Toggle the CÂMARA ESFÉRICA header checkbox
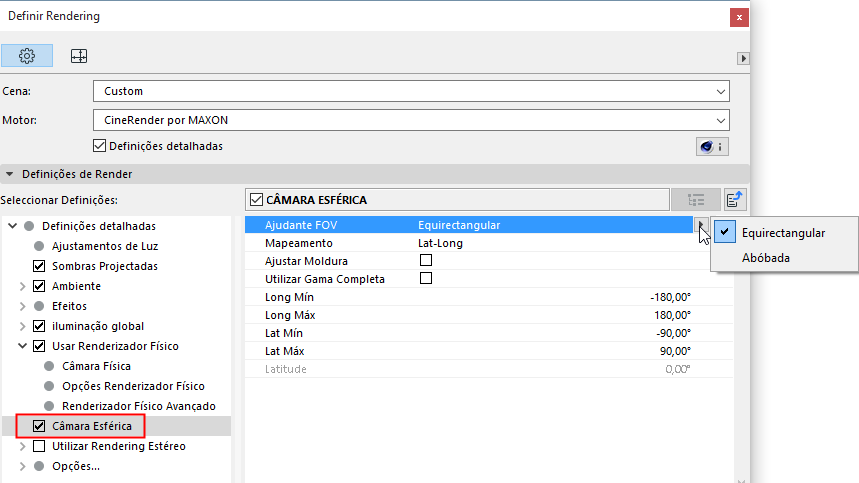859x483 pixels. [256, 200]
